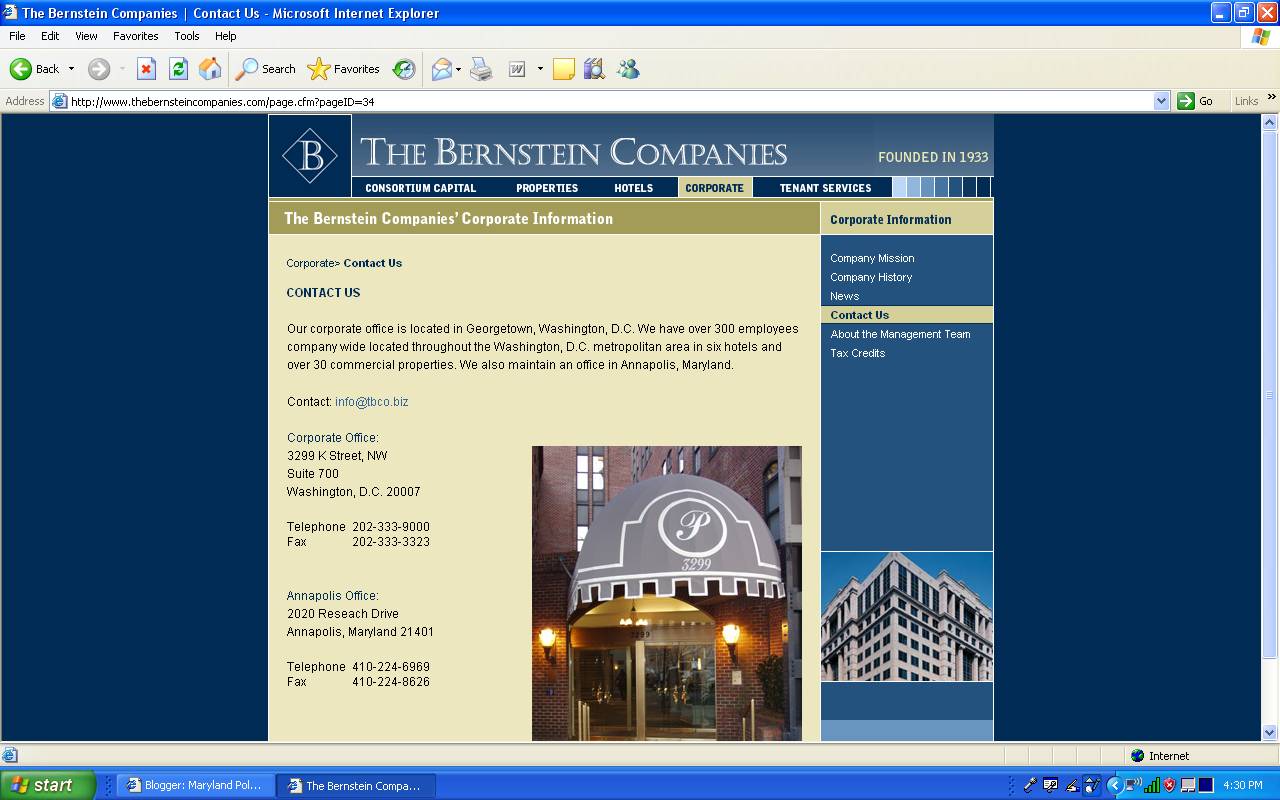Open the address bar URL dropdown
The height and width of the screenshot is (800, 1280).
(x=1161, y=101)
